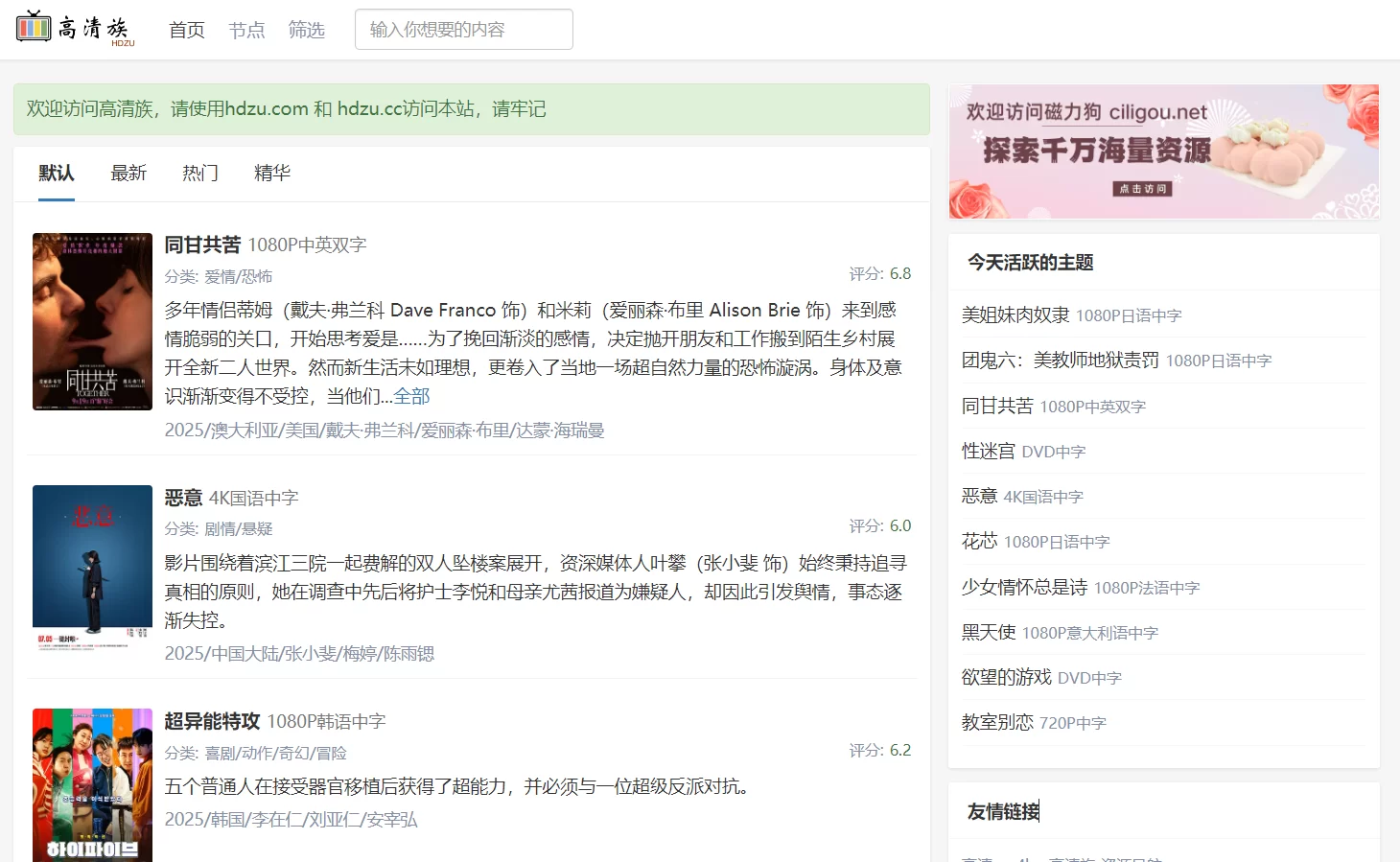Viewport: 1400px width, 862px height.
Task: Switch to the 精华 tab
Action: pyautogui.click(x=270, y=173)
